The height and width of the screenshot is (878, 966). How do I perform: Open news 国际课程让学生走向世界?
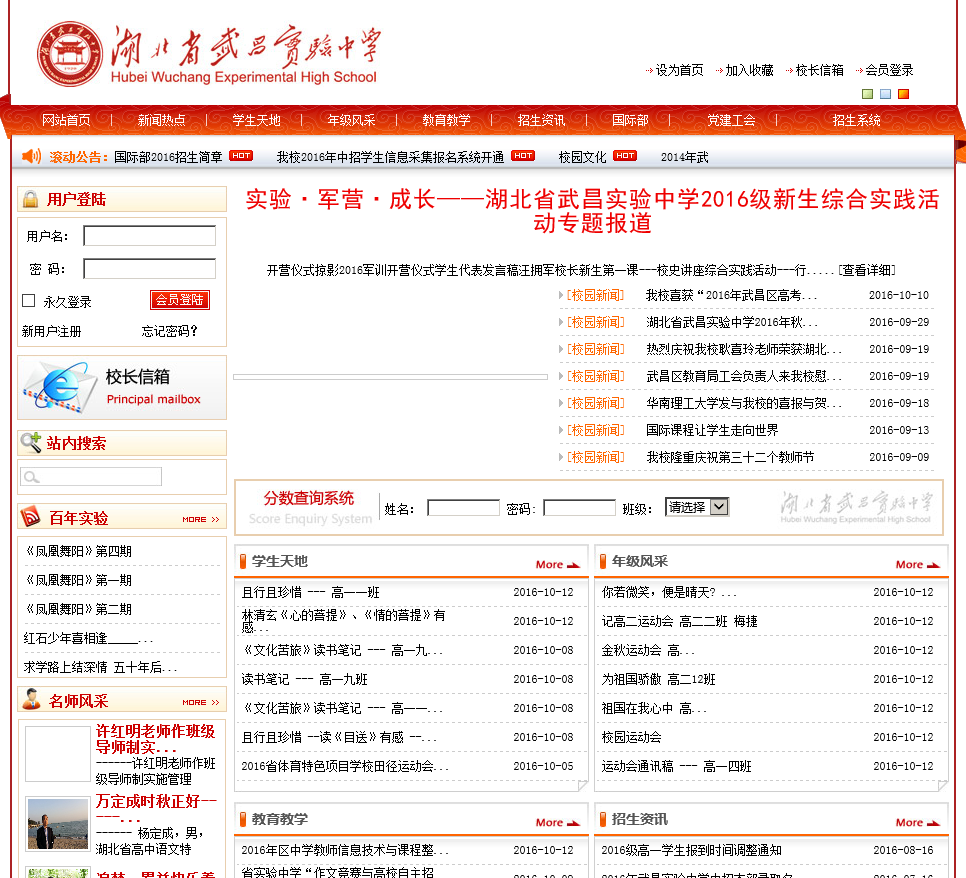coord(712,430)
